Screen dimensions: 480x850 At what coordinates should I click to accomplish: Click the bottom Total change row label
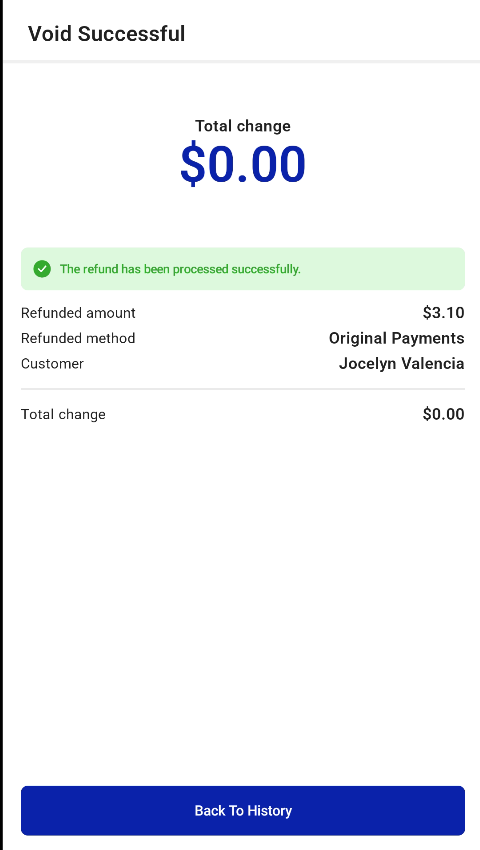pyautogui.click(x=63, y=414)
